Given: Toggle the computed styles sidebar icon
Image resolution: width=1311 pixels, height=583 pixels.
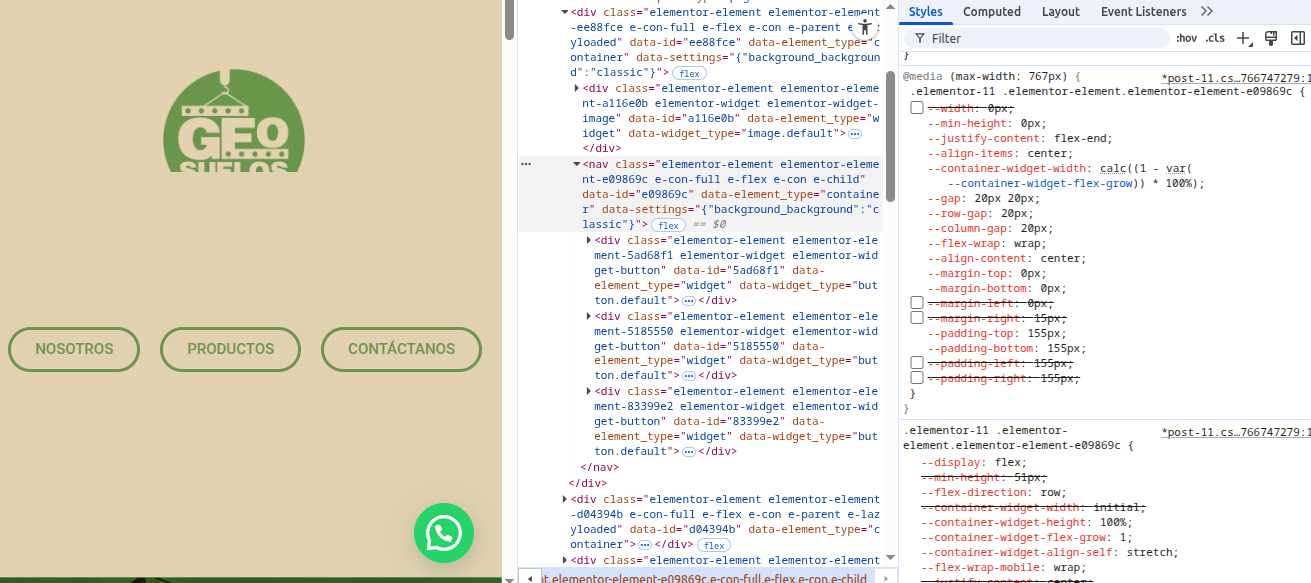Looking at the screenshot, I should click(x=1297, y=38).
